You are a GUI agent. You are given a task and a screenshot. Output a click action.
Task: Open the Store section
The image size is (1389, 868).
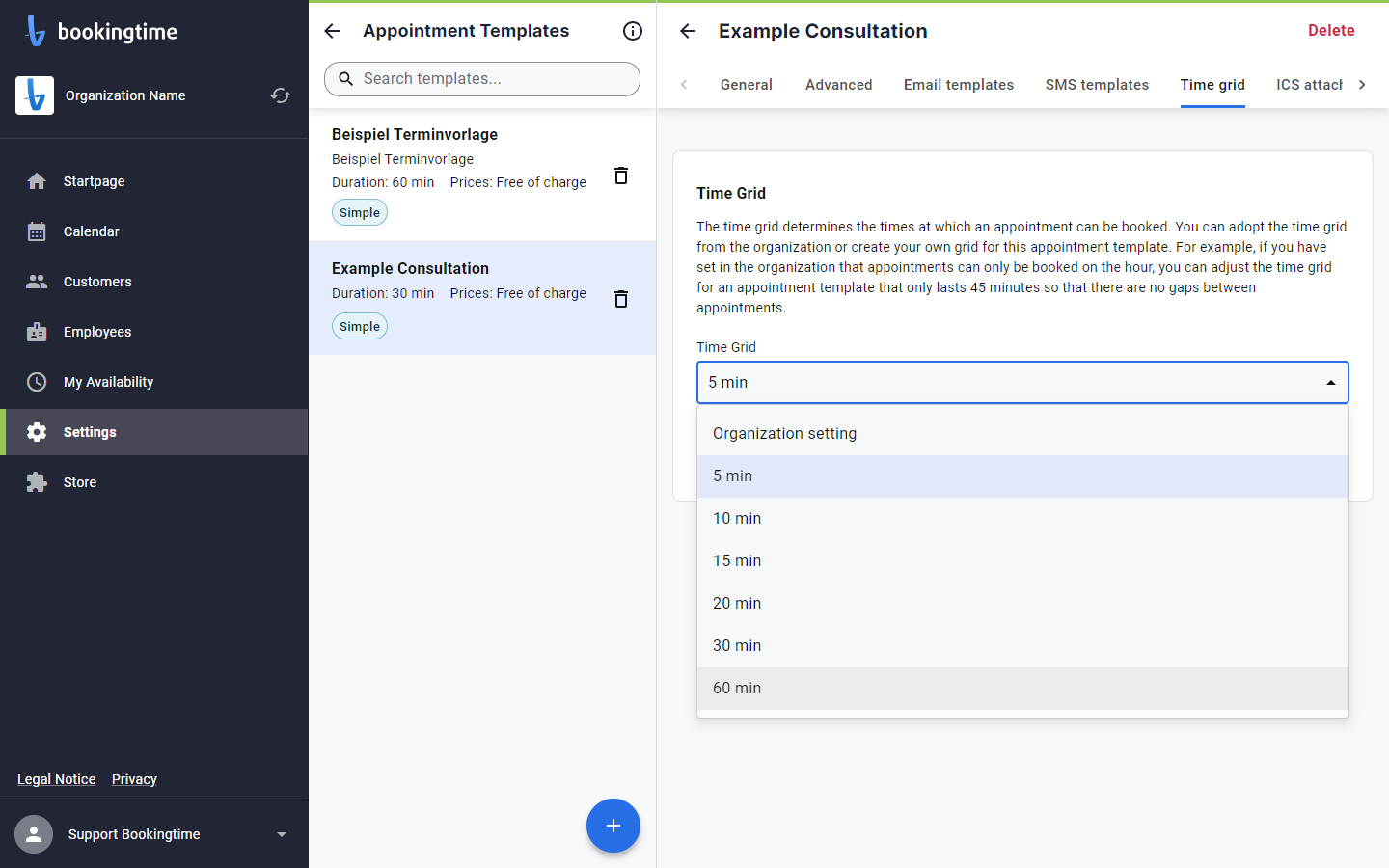point(154,482)
